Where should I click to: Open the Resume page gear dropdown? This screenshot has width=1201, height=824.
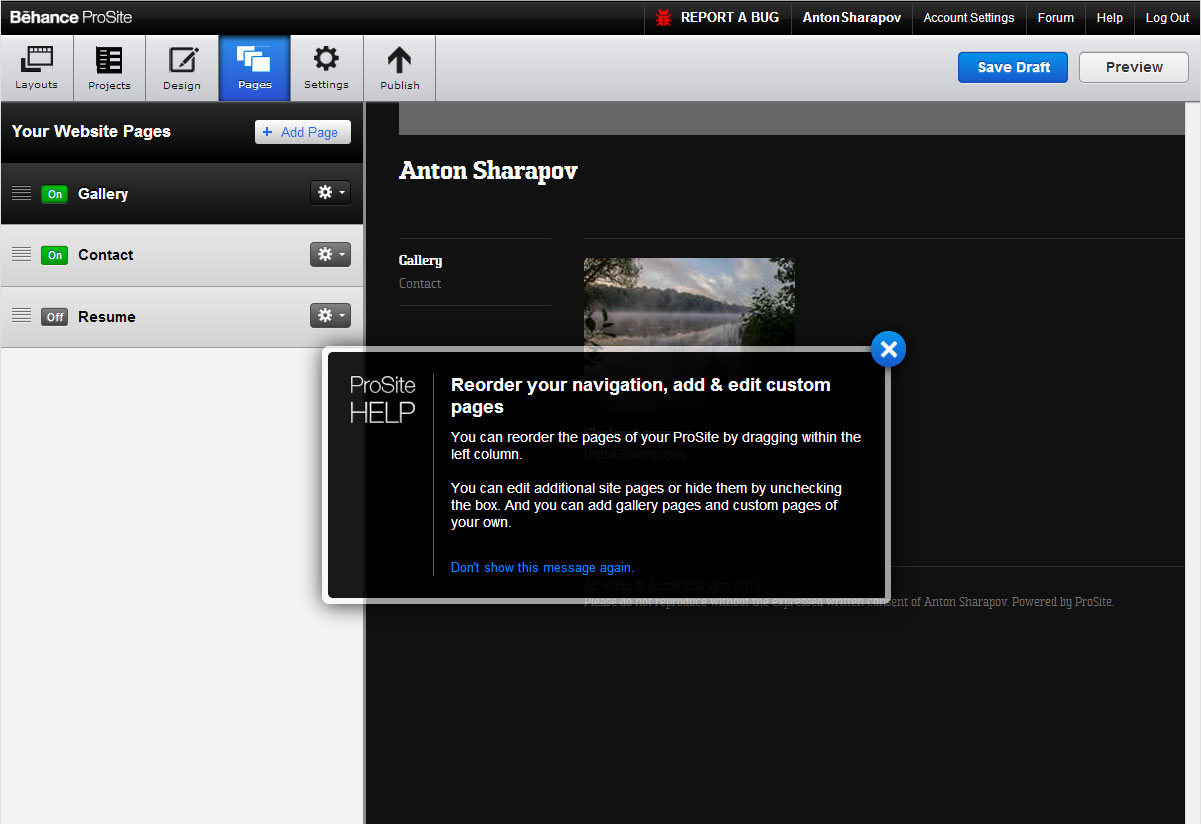330,315
